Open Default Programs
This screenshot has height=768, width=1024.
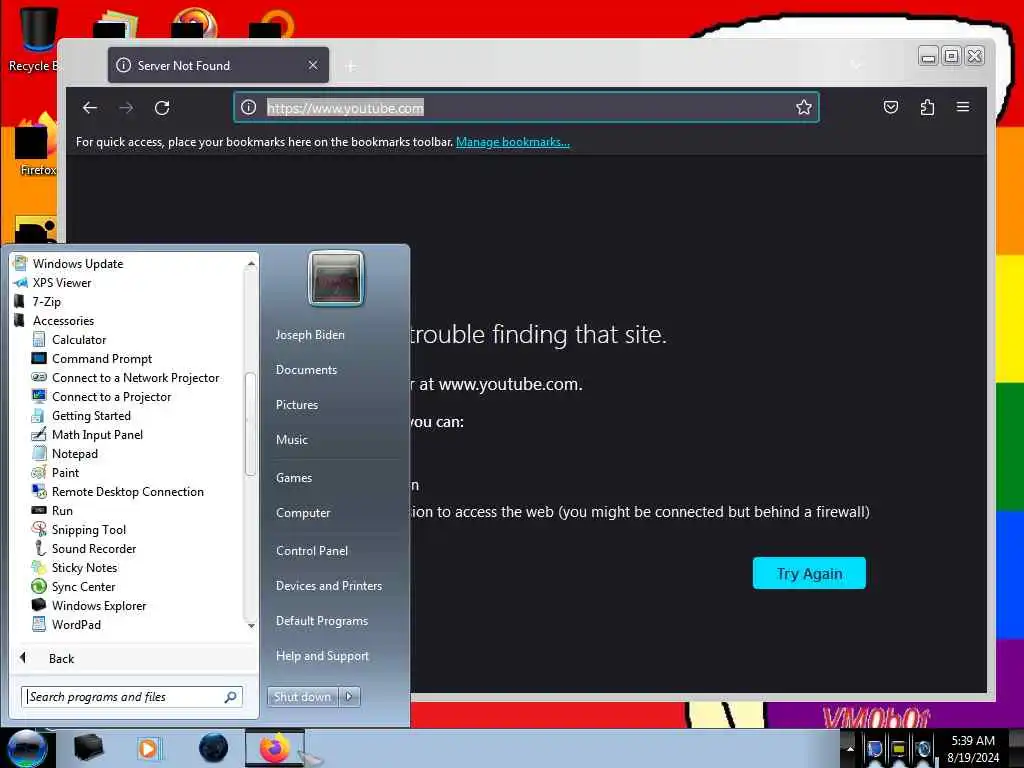tap(321, 621)
